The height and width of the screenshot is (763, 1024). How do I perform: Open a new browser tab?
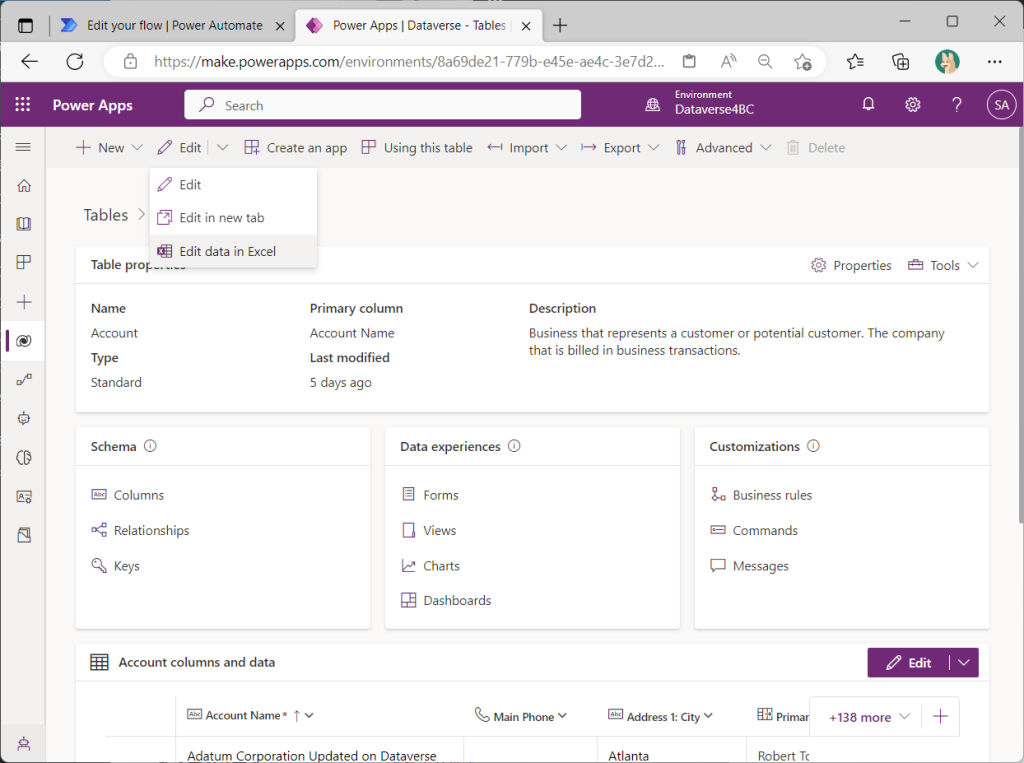point(560,25)
